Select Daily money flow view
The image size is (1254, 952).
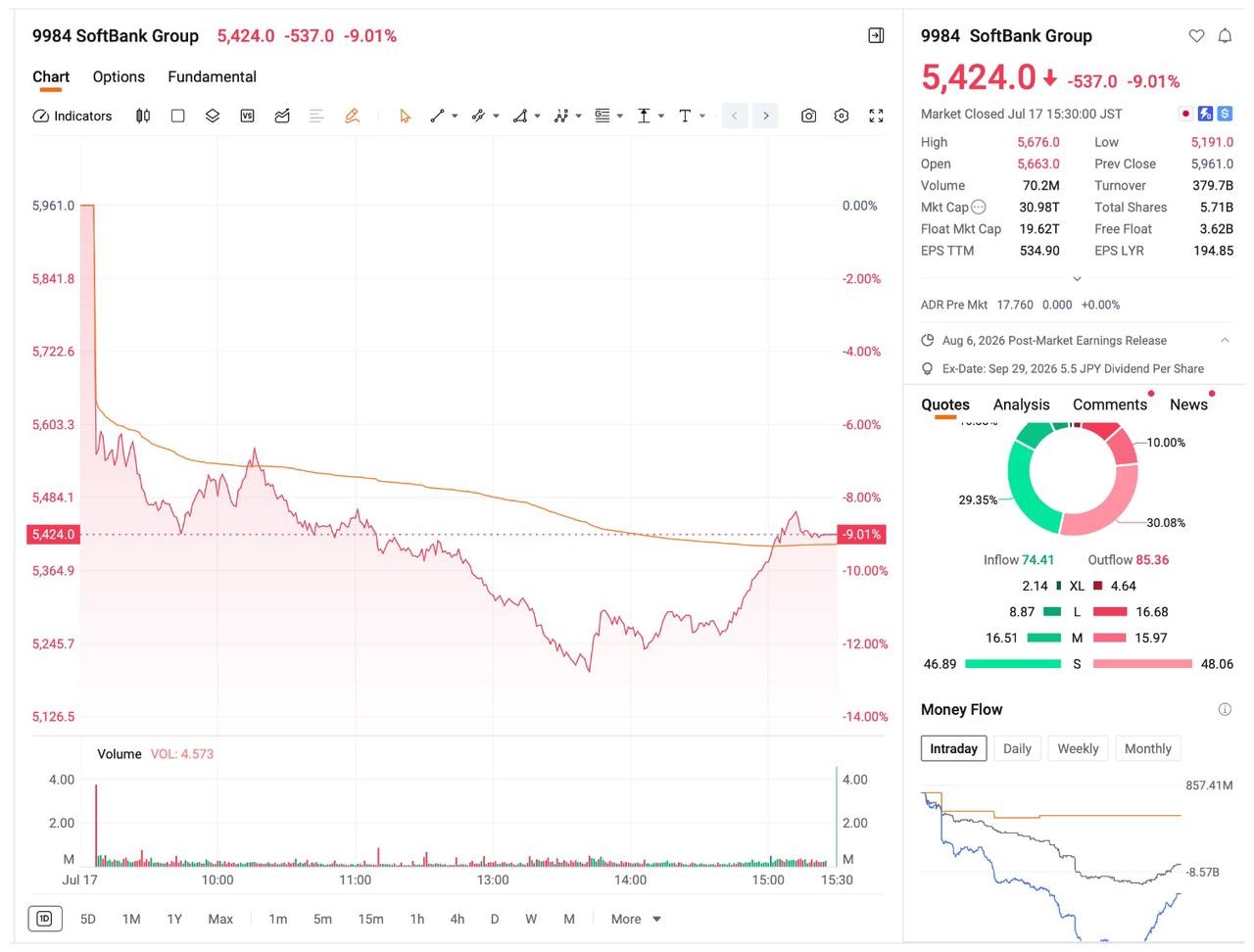(1017, 748)
